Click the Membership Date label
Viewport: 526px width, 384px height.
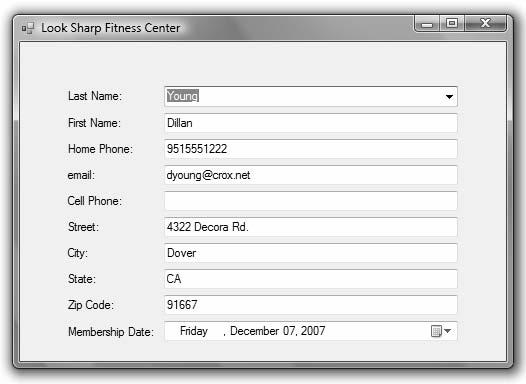click(111, 332)
